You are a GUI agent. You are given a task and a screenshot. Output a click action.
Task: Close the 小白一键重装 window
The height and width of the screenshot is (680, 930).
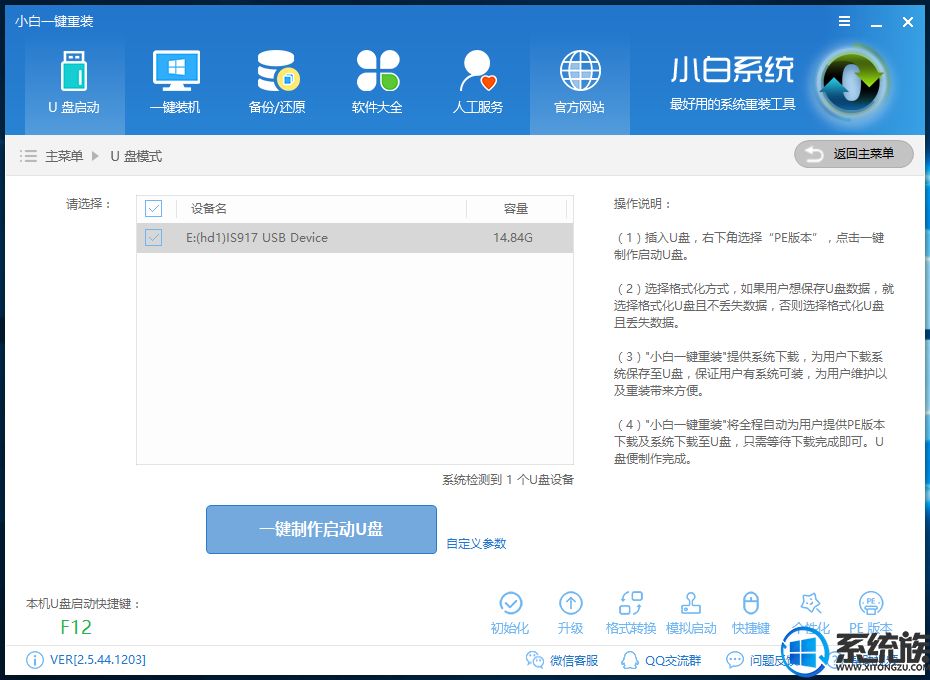click(907, 22)
